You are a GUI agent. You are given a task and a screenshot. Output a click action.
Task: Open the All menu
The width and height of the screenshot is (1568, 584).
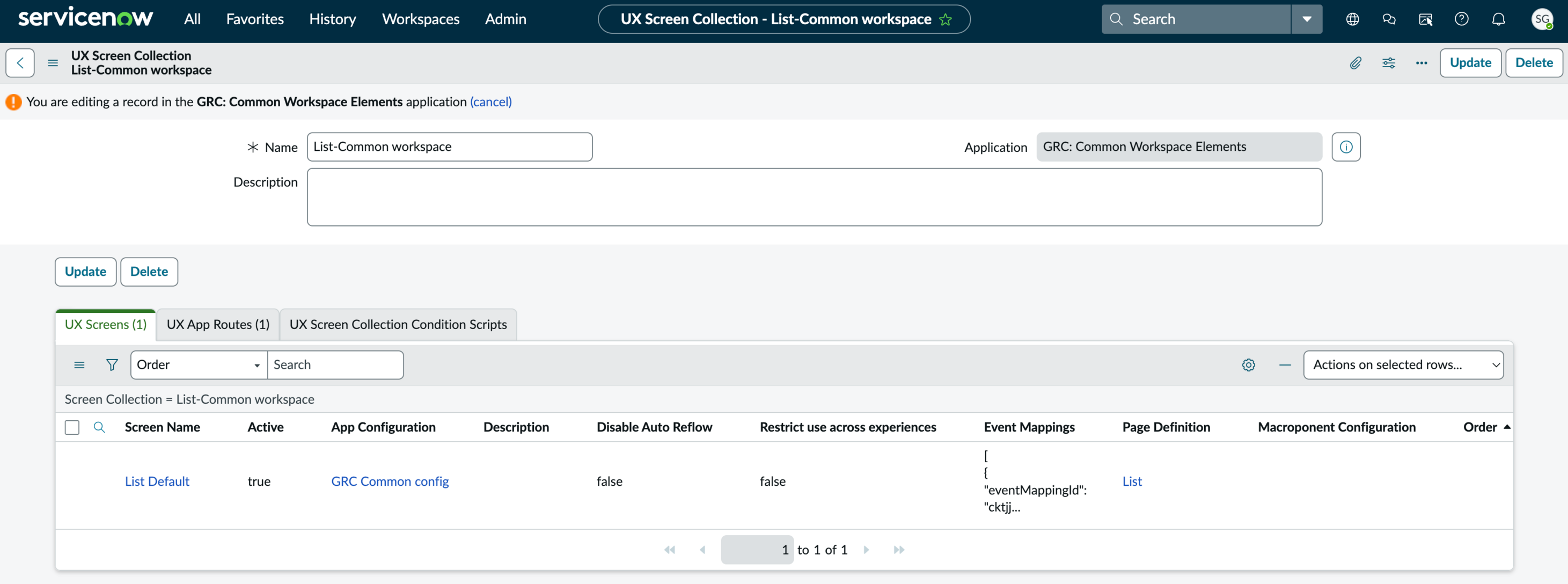[192, 19]
